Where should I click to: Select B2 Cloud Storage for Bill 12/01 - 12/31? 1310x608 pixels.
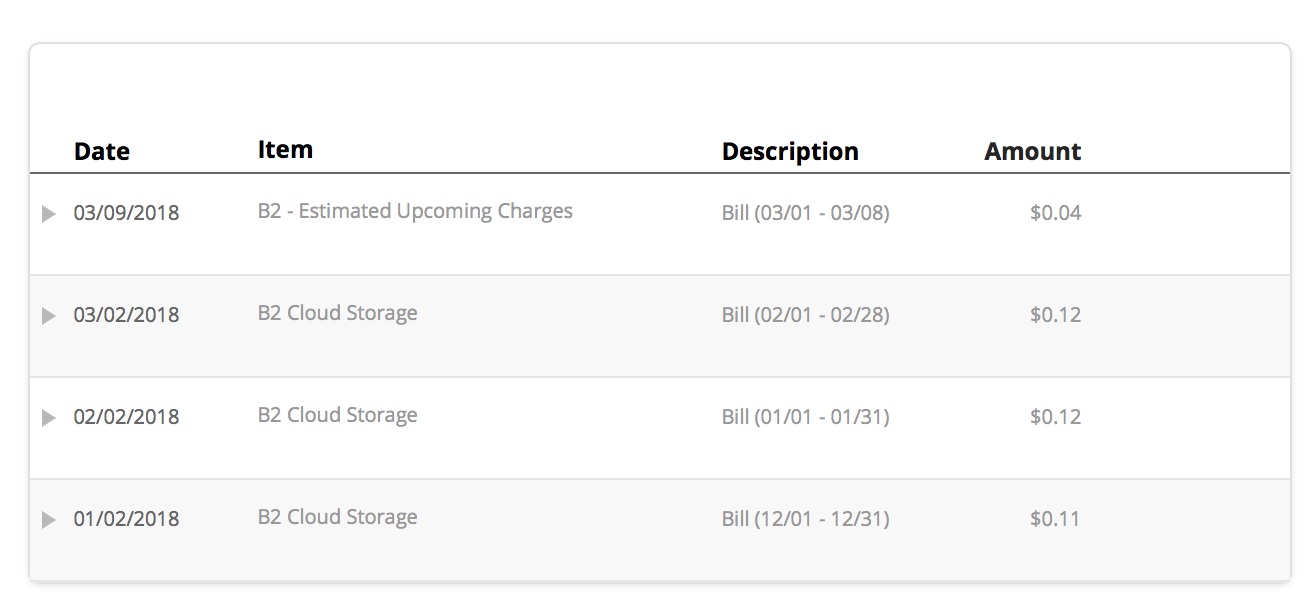(x=337, y=517)
